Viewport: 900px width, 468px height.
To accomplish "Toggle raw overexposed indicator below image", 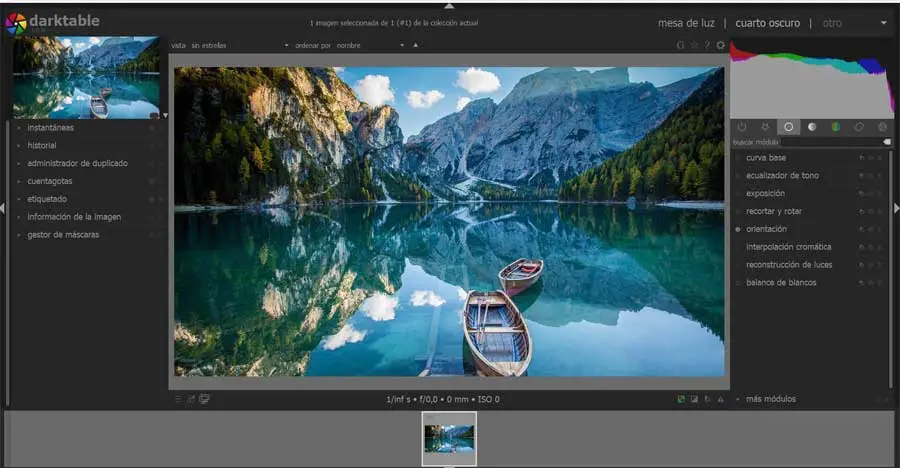I will point(681,399).
